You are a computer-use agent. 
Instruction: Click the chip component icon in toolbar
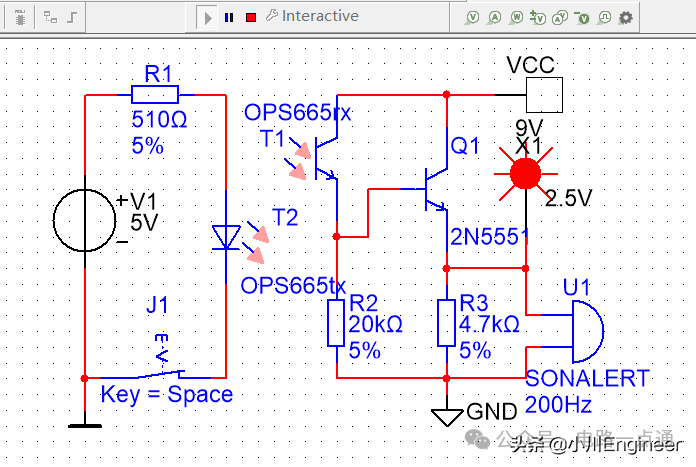[x=20, y=18]
